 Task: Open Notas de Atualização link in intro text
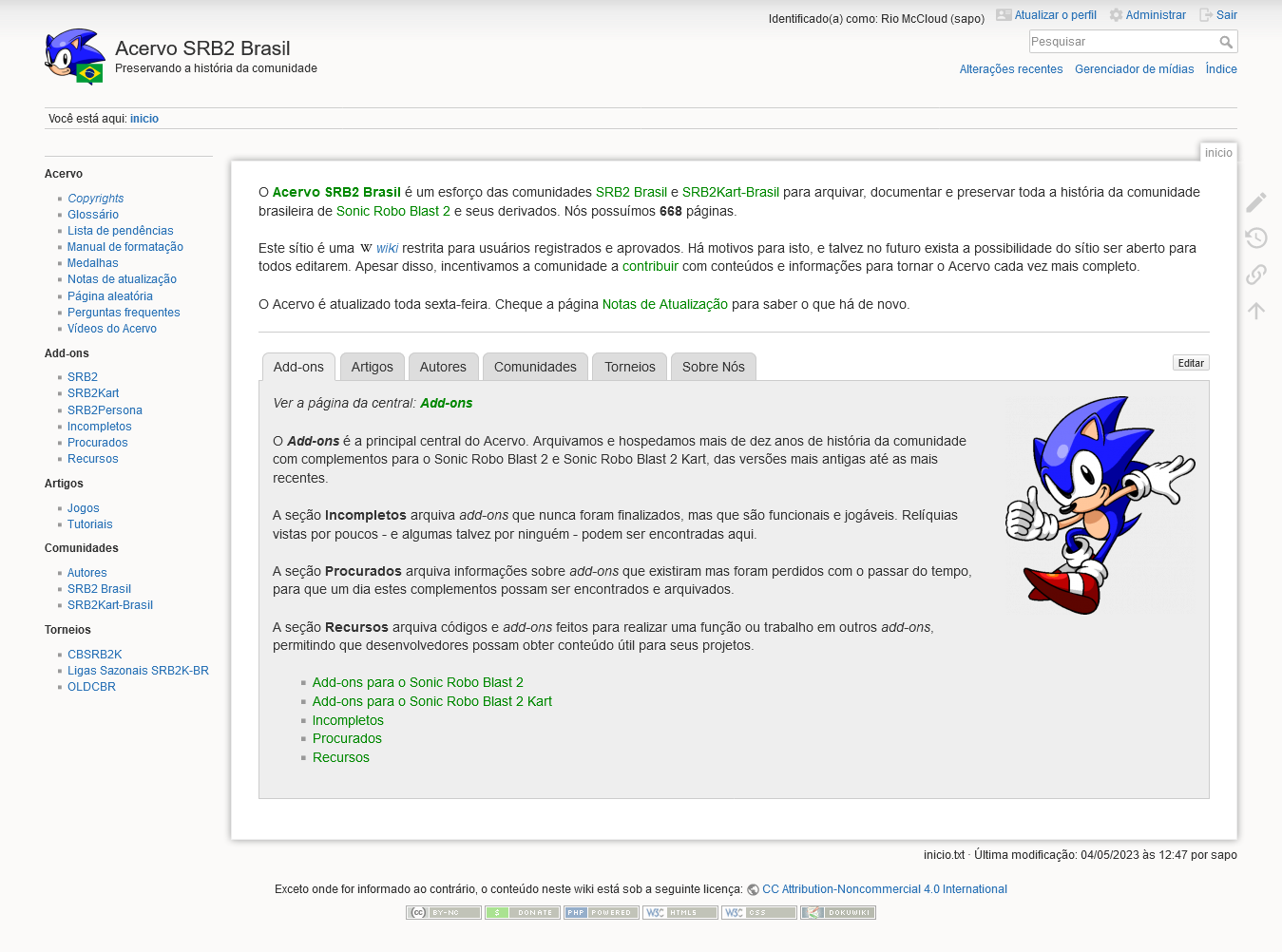665,304
